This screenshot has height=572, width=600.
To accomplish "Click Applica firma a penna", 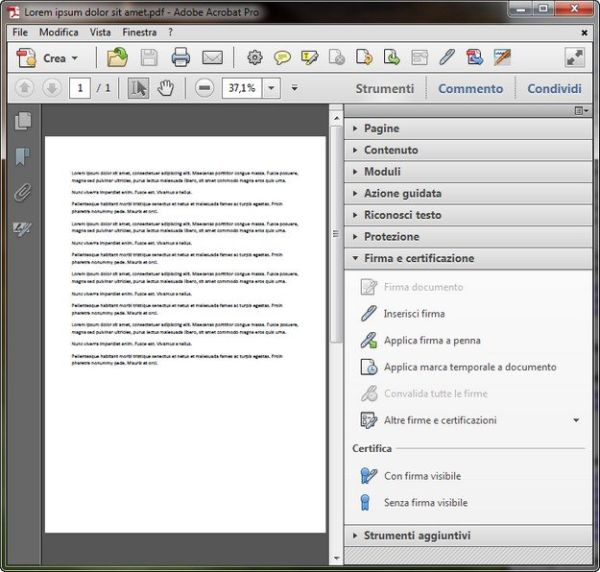I will click(431, 341).
